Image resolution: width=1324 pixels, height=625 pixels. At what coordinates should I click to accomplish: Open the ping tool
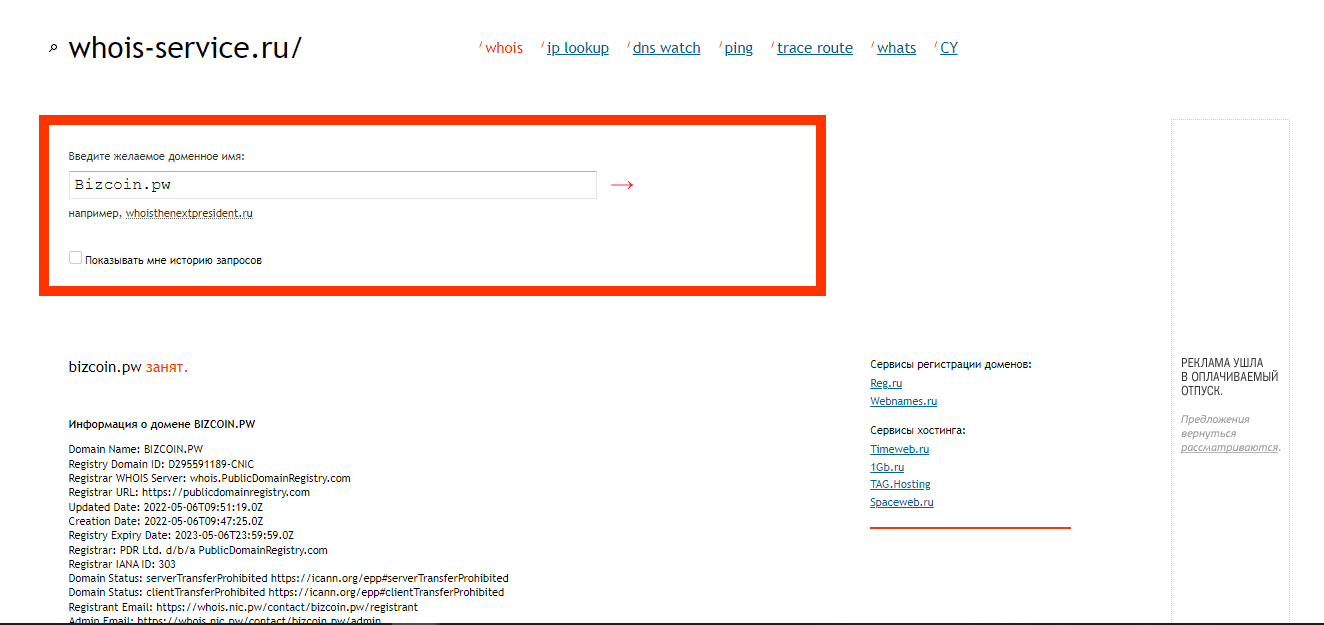coord(738,48)
